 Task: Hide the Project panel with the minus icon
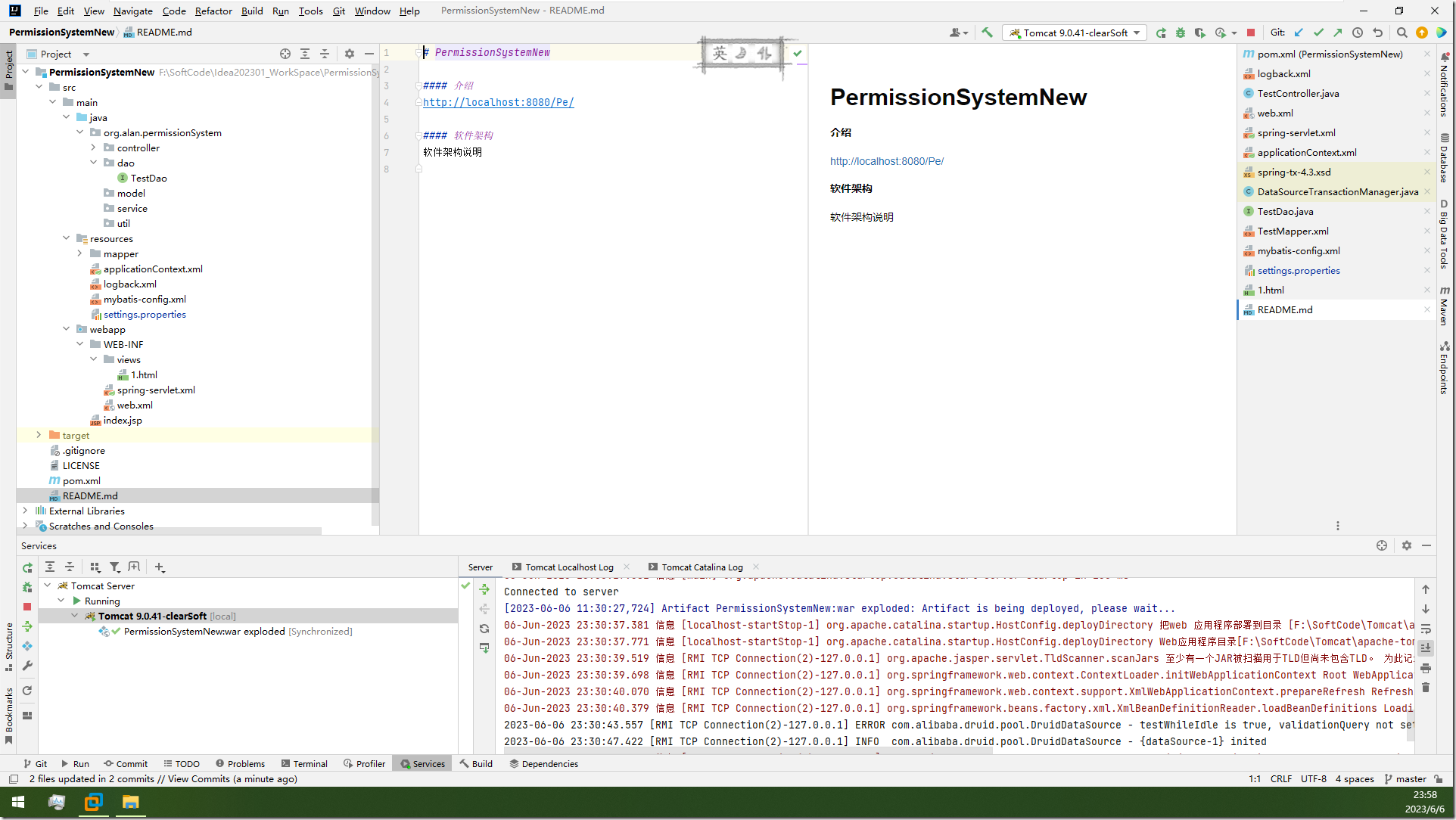[x=369, y=54]
